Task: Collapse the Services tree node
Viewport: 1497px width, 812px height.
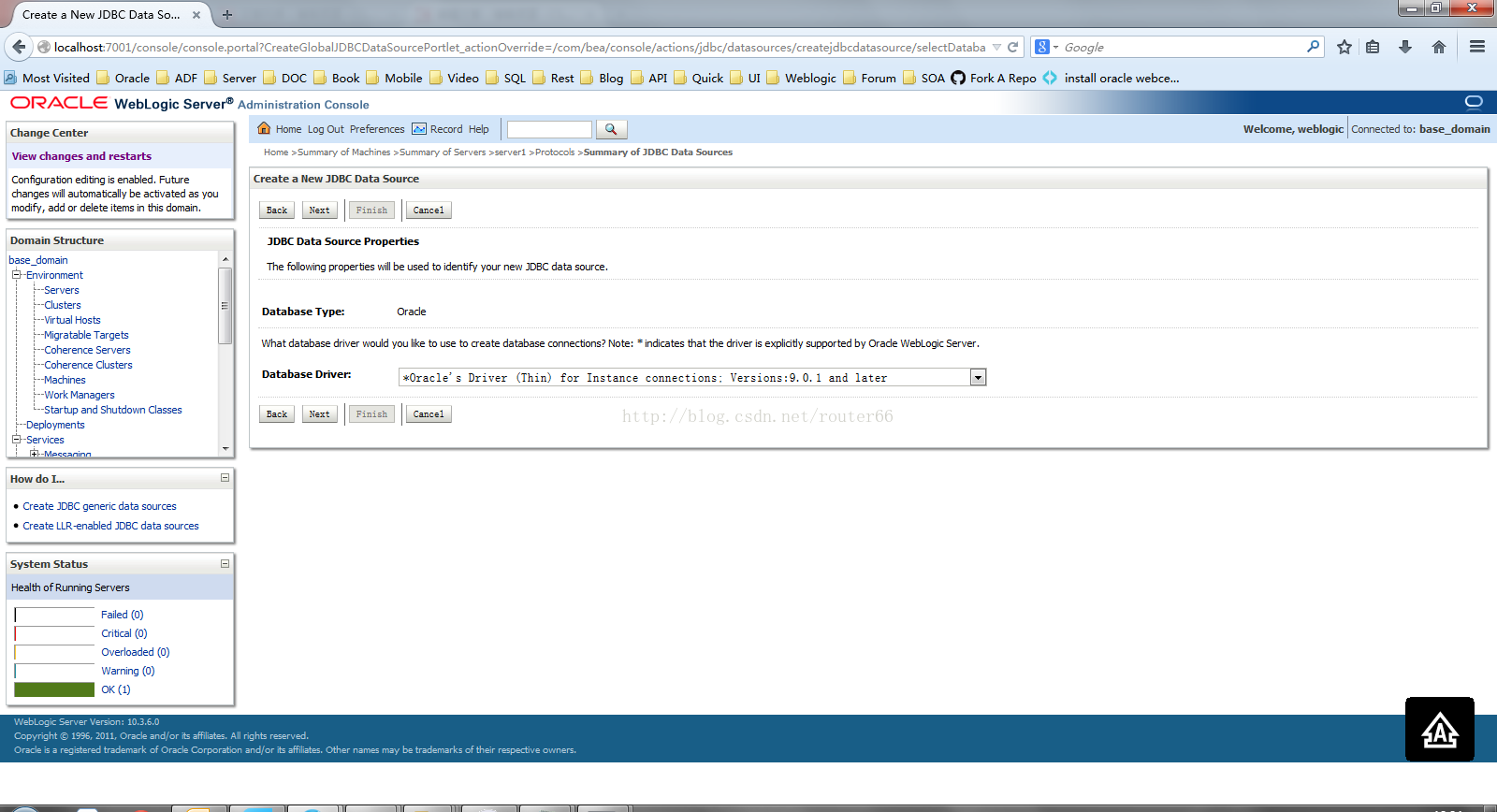Action: click(x=16, y=440)
